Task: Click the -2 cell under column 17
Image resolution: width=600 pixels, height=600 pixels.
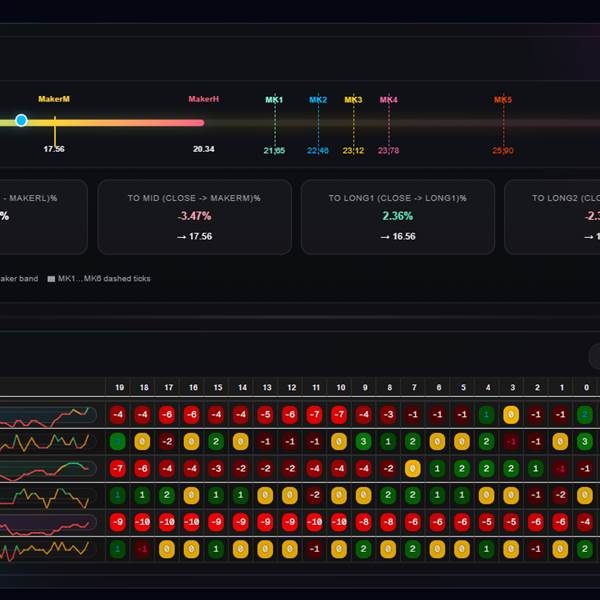Action: [167, 442]
